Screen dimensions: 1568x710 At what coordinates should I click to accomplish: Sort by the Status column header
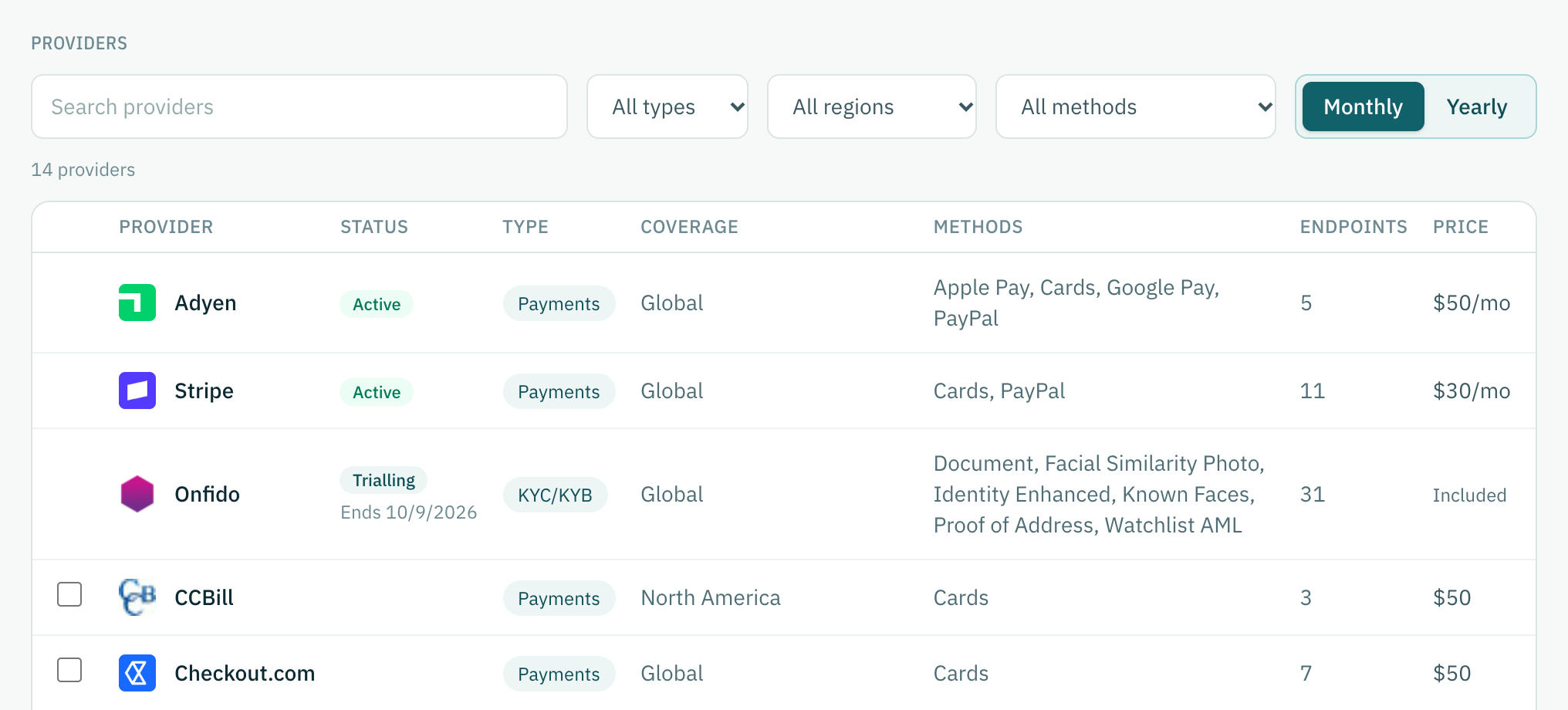[x=374, y=227]
